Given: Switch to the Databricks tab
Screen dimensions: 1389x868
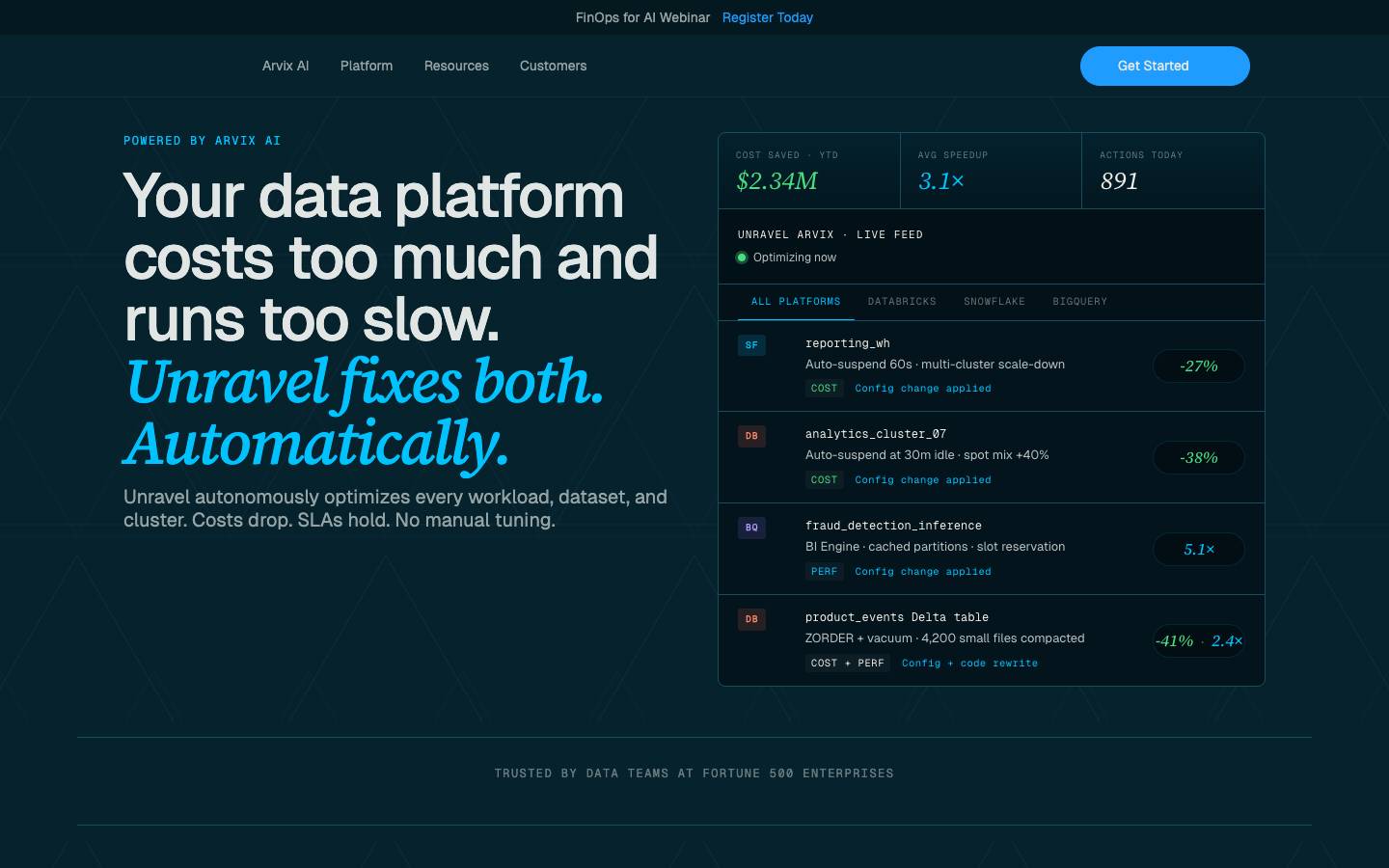Looking at the screenshot, I should 902,302.
